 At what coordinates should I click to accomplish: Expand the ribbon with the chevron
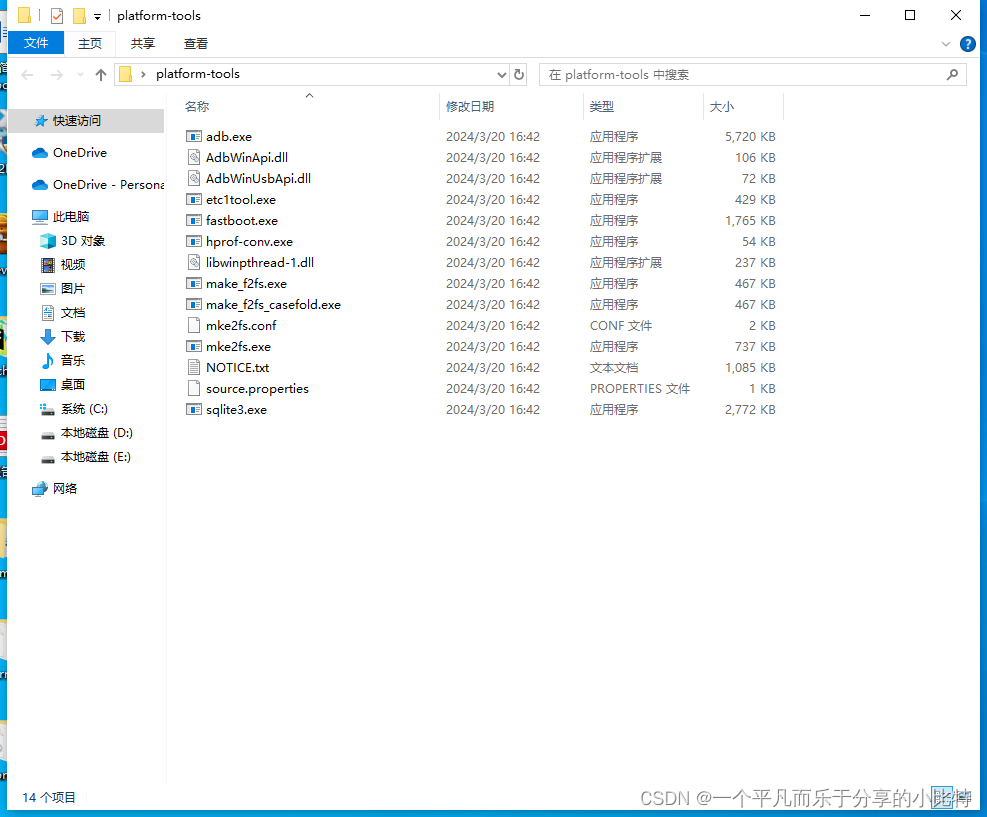(945, 44)
